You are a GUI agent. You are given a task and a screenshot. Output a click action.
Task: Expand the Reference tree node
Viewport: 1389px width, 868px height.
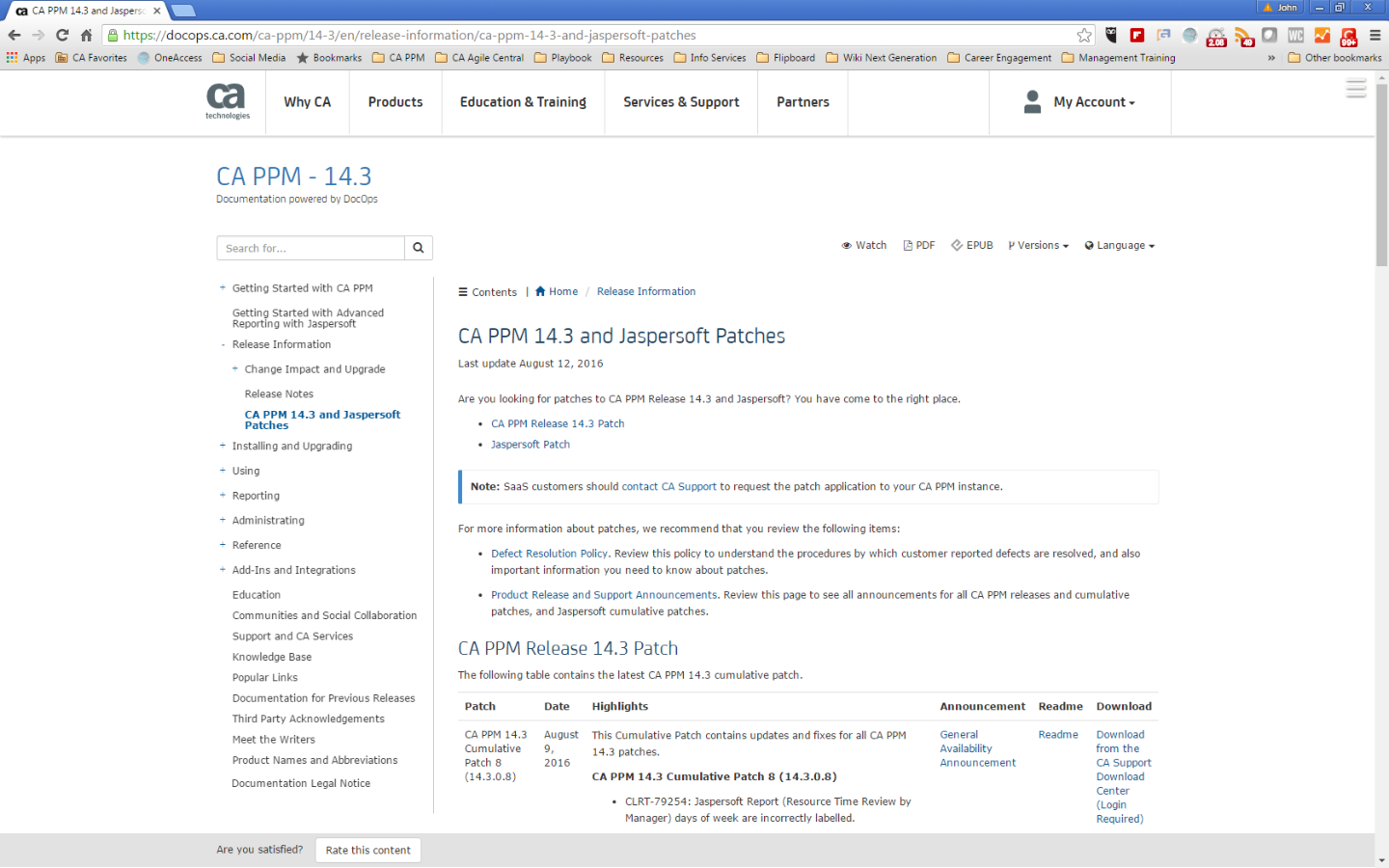point(223,545)
